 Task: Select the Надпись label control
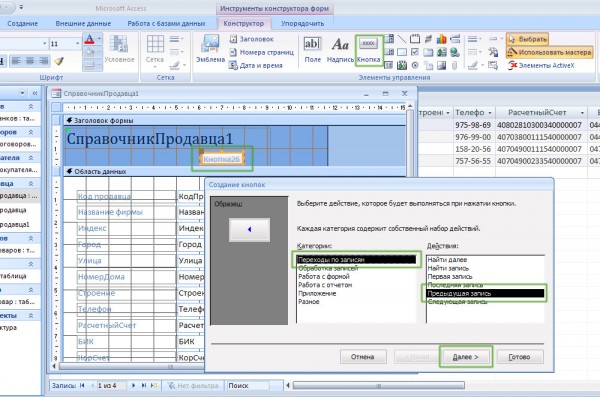pyautogui.click(x=340, y=49)
